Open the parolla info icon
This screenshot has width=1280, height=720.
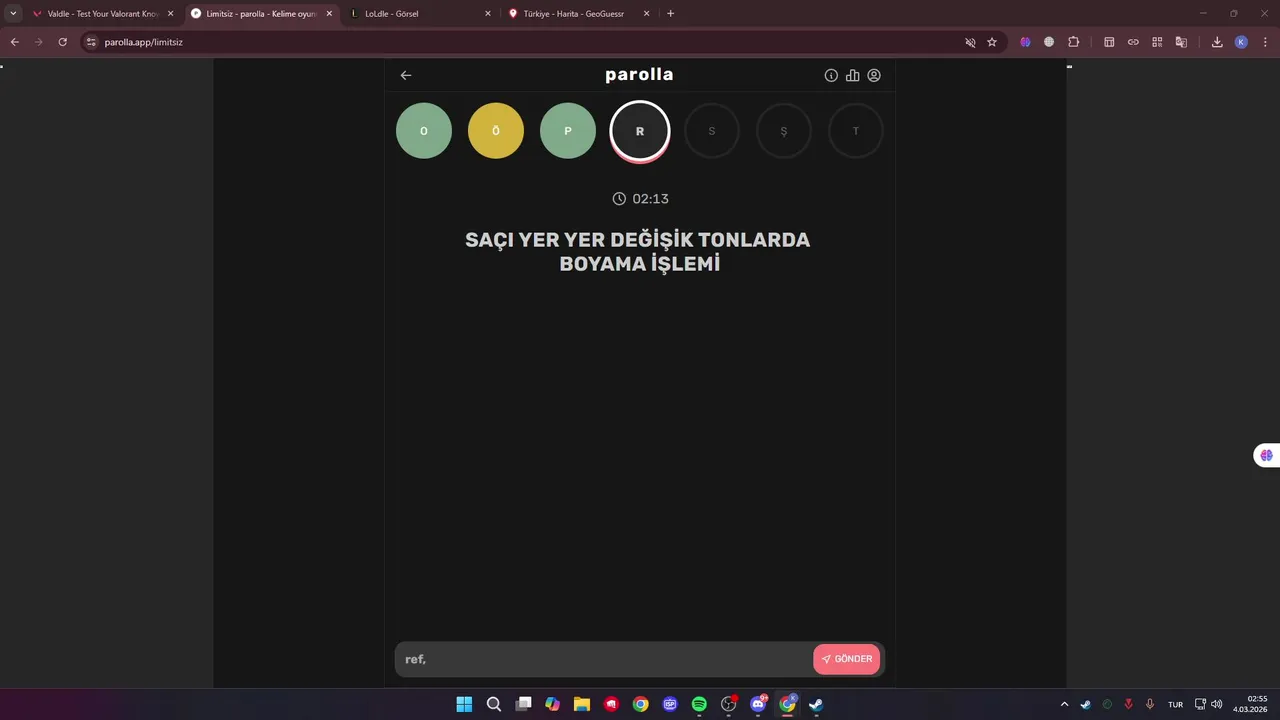[x=831, y=75]
